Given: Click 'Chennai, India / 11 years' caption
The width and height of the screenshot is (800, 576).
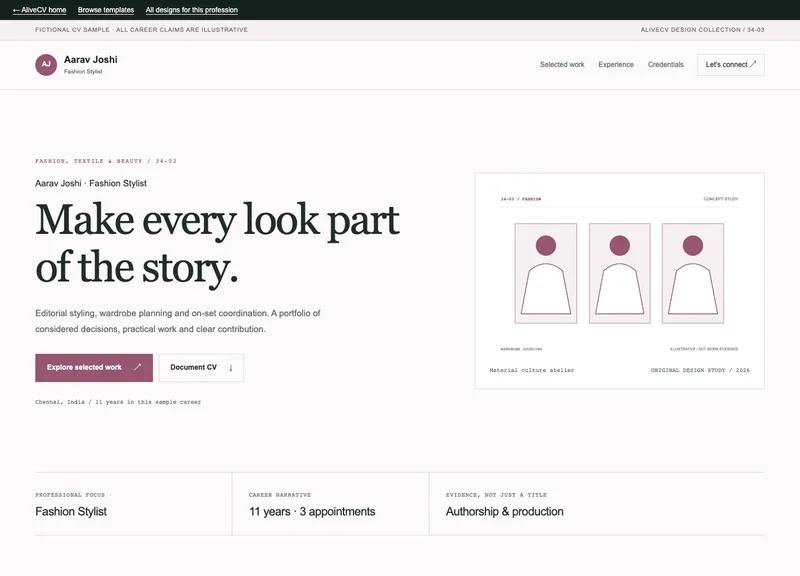Looking at the screenshot, I should pos(118,402).
